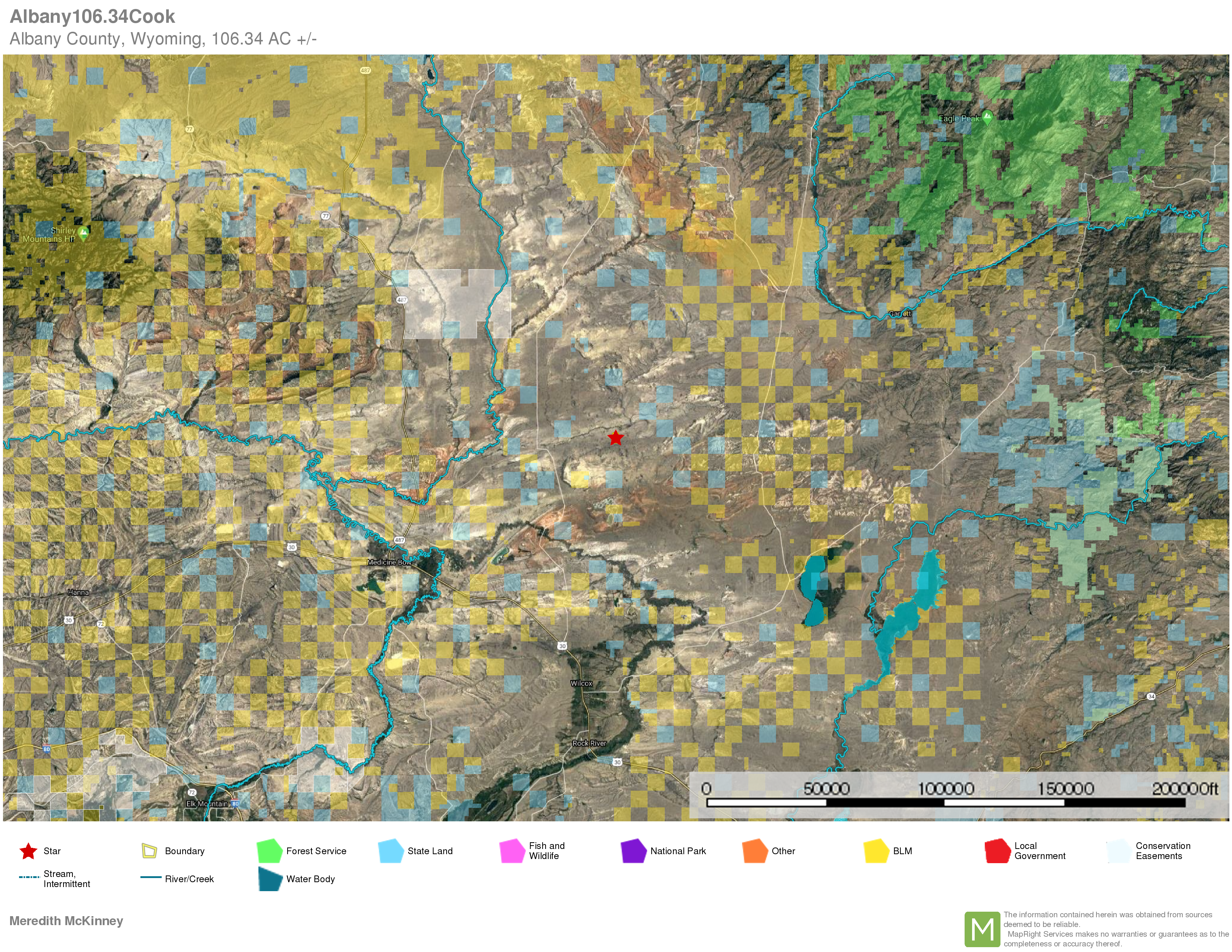
Task: Click the Medicine Bow town label
Action: point(389,562)
